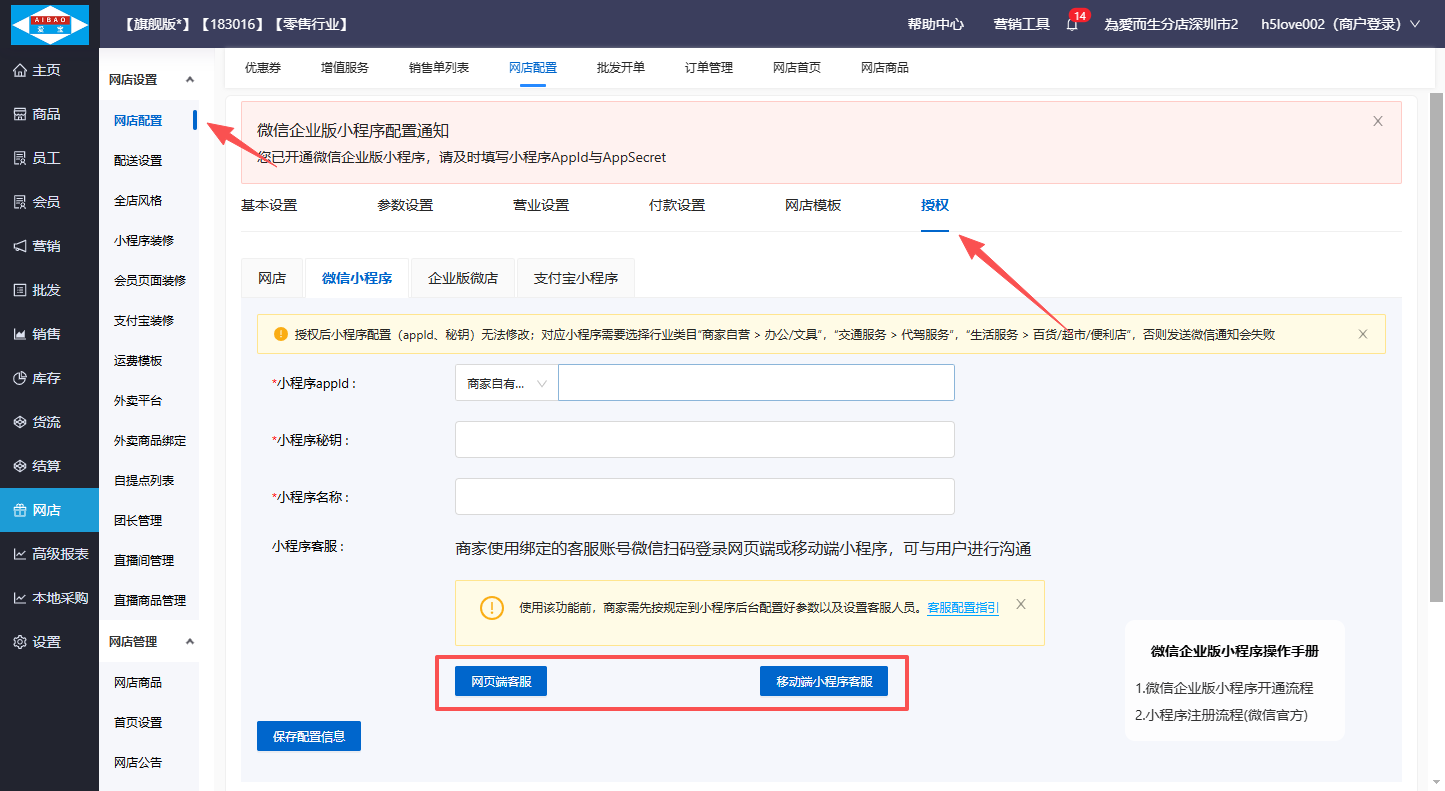
Task: Click the notification bell icon
Action: (x=1072, y=25)
